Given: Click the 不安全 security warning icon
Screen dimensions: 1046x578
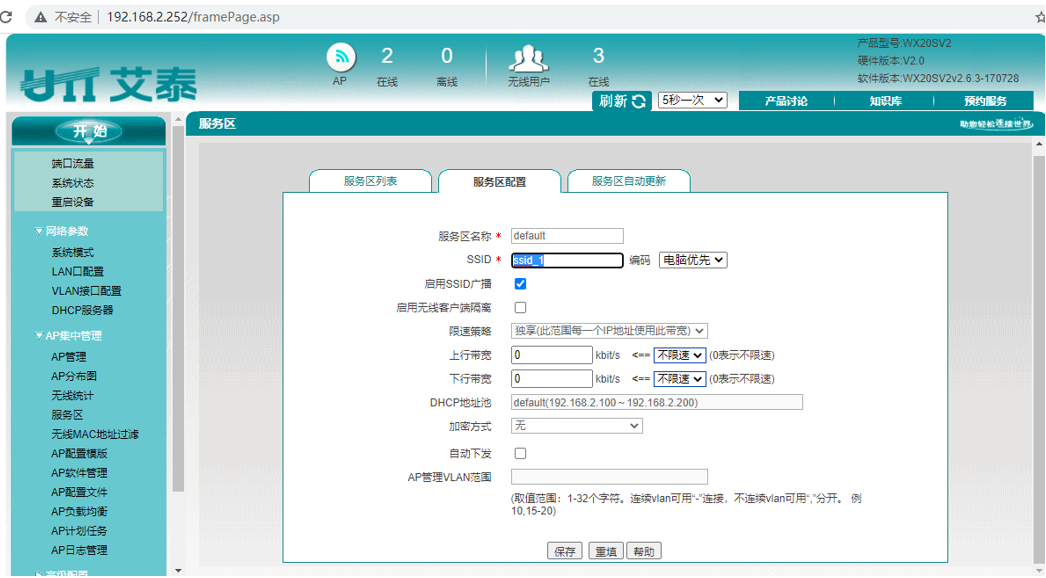Looking at the screenshot, I should (41, 17).
